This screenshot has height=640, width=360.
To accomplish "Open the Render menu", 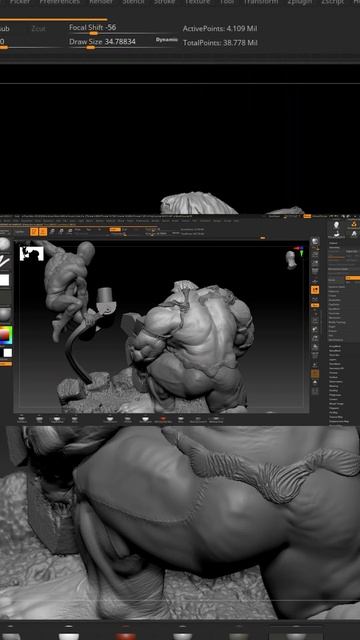I will pyautogui.click(x=101, y=2).
